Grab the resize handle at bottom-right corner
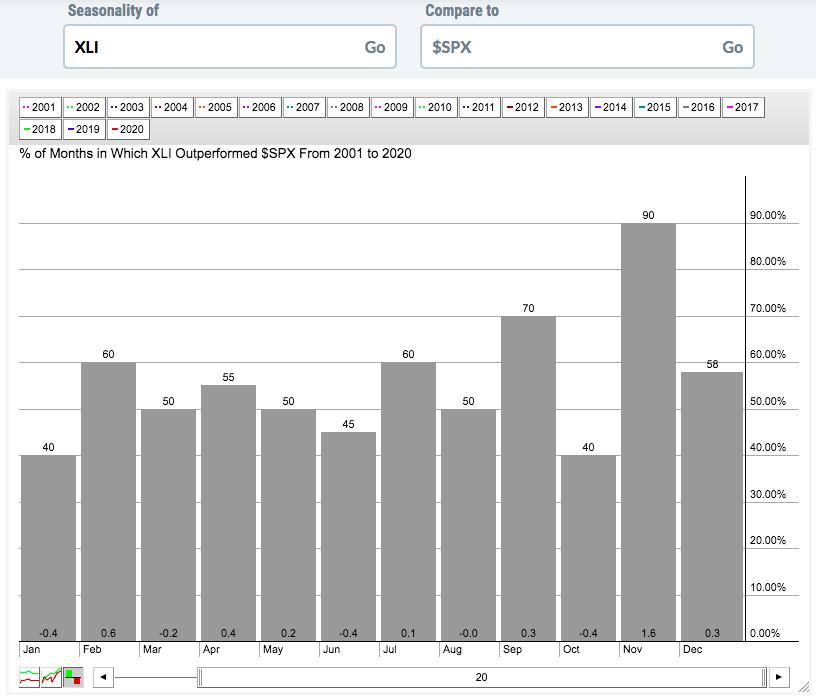 tap(806, 688)
